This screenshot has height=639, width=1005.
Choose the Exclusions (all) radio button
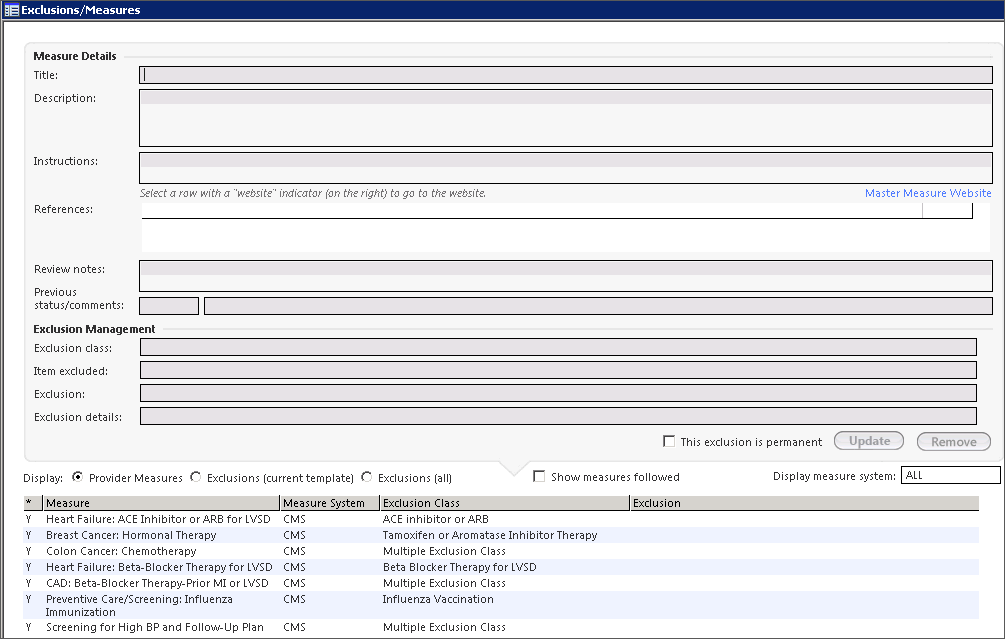(x=367, y=478)
